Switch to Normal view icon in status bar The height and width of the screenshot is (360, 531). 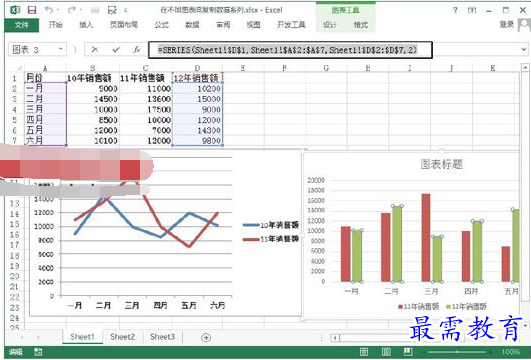(x=364, y=352)
